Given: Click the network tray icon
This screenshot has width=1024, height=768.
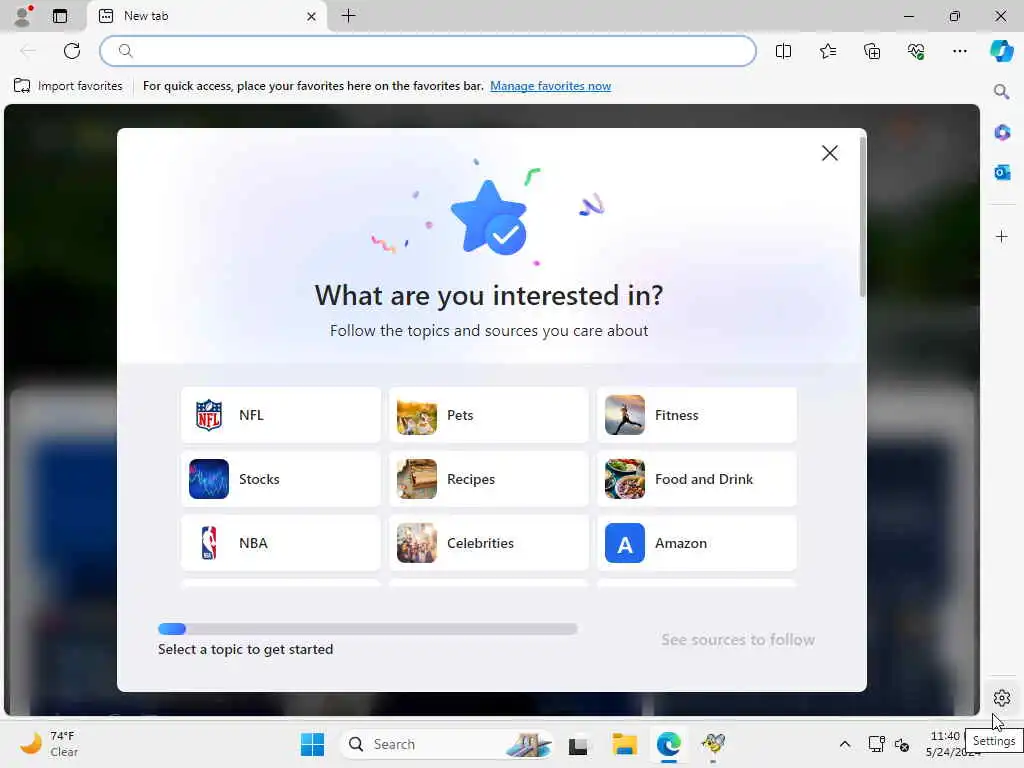Looking at the screenshot, I should [x=876, y=744].
